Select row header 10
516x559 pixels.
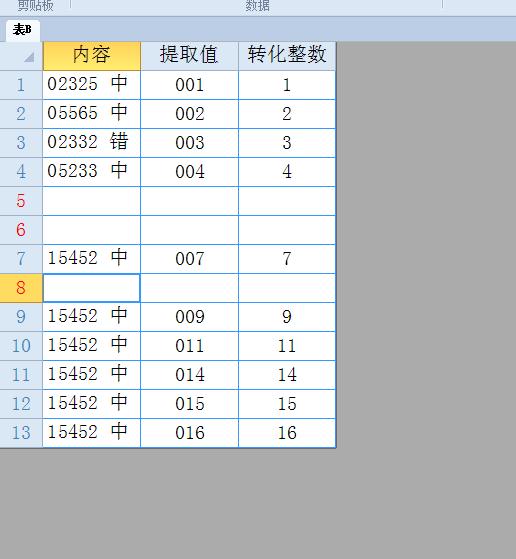[x=21, y=346]
